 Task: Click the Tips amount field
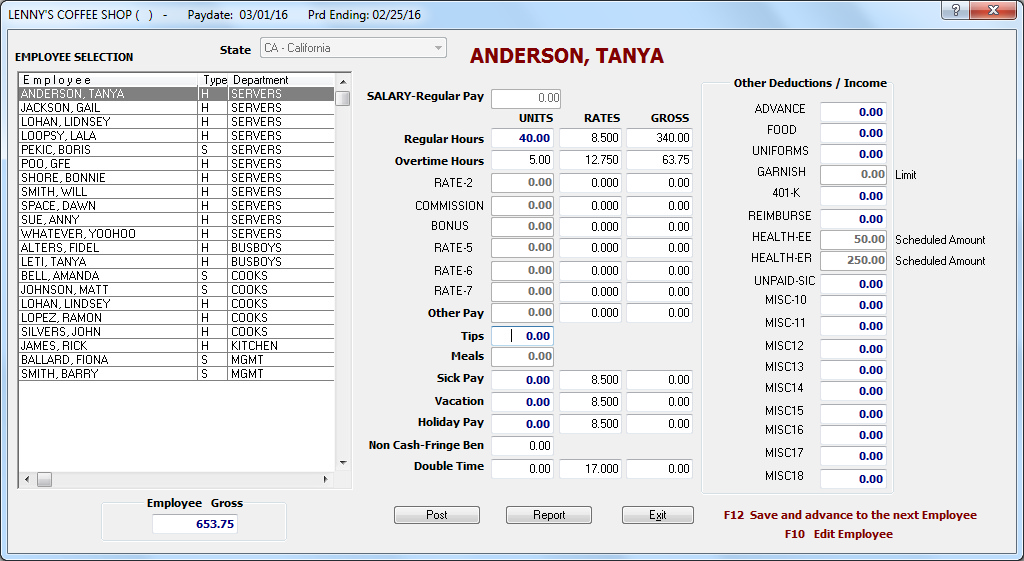click(522, 336)
